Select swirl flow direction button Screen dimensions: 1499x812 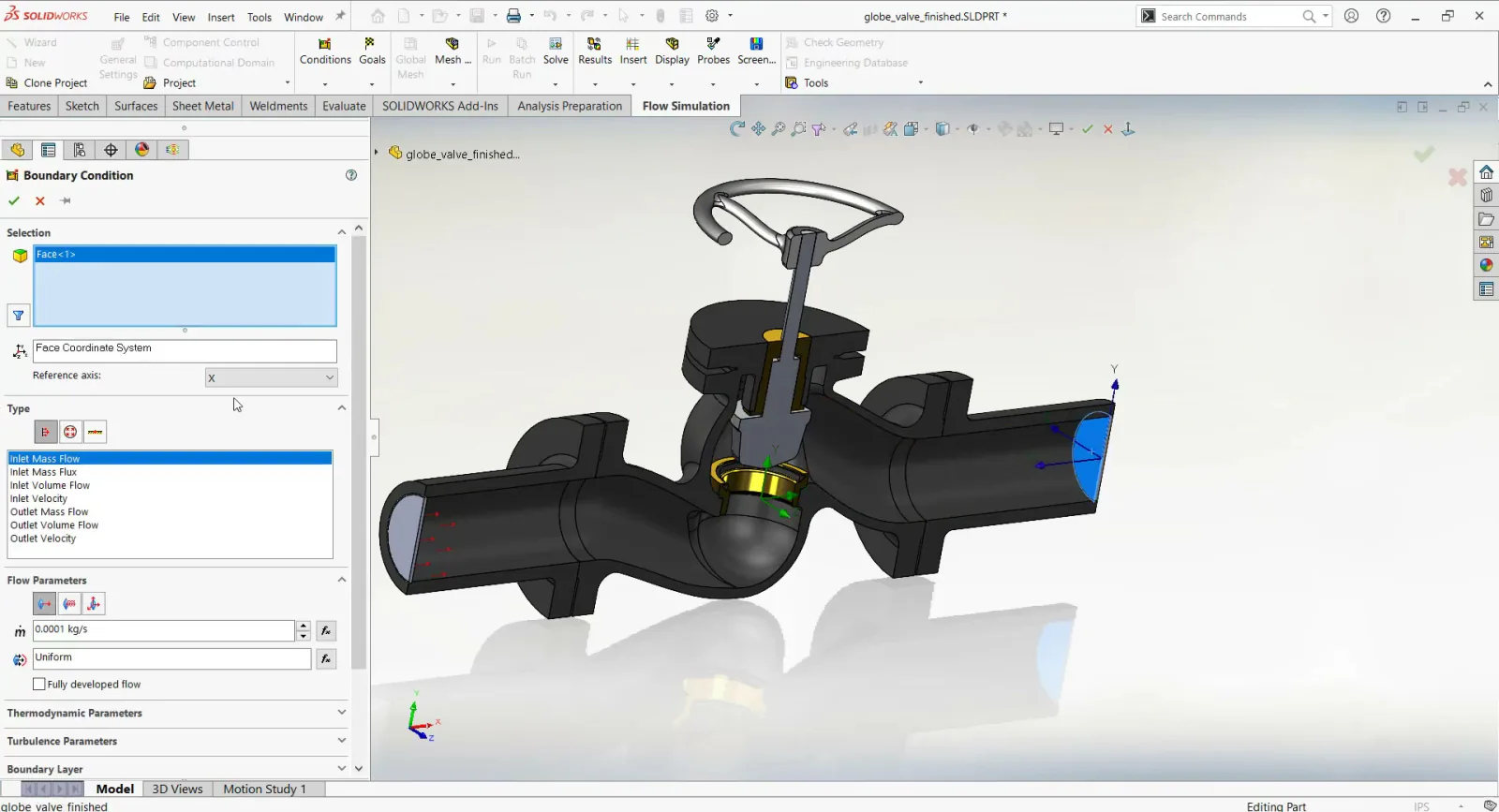(x=69, y=604)
